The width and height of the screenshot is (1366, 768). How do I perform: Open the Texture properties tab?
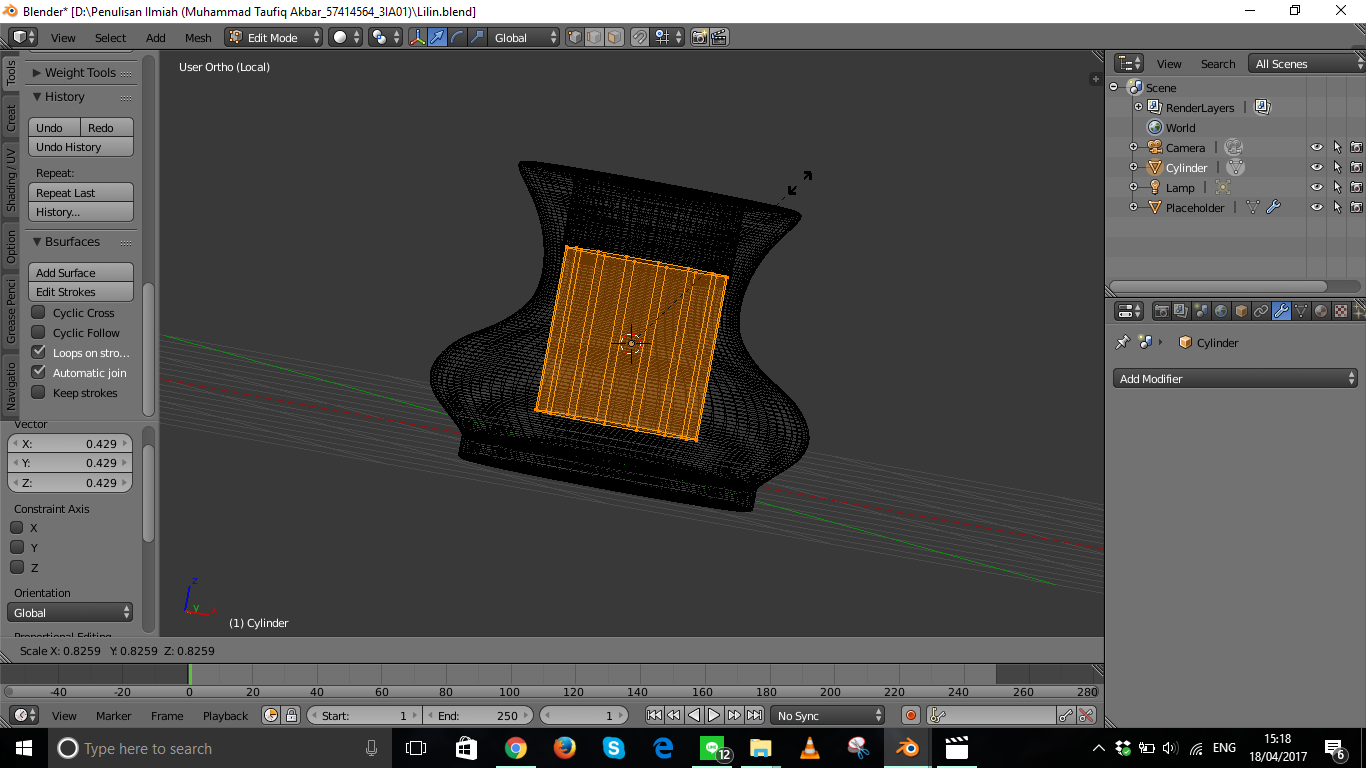(1341, 311)
